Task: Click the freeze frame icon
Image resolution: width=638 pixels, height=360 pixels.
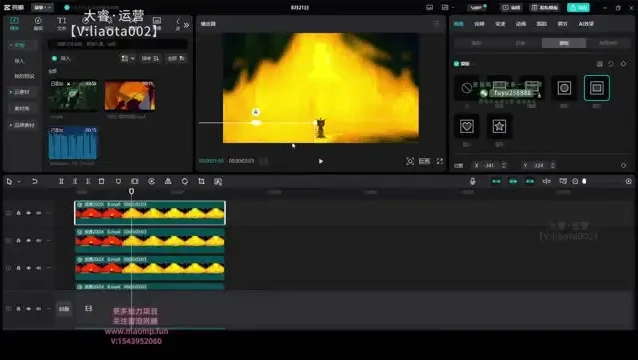Action: 135,181
